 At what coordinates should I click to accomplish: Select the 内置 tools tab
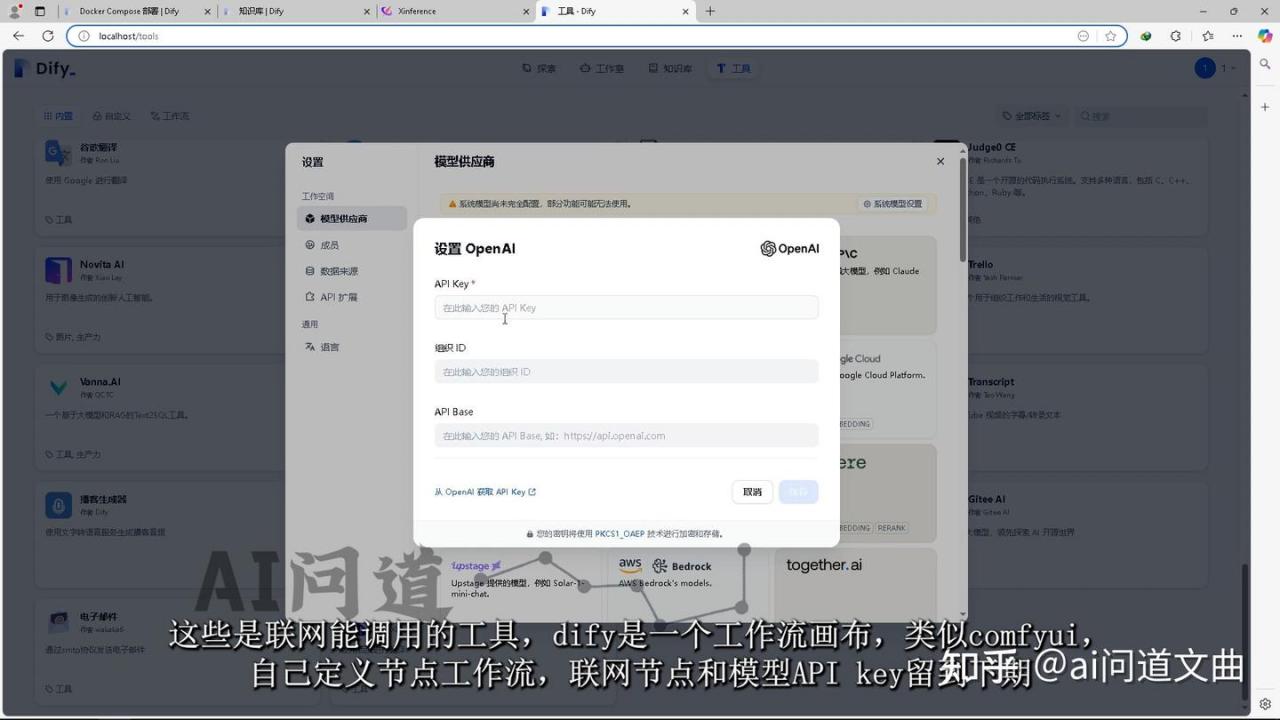point(58,116)
